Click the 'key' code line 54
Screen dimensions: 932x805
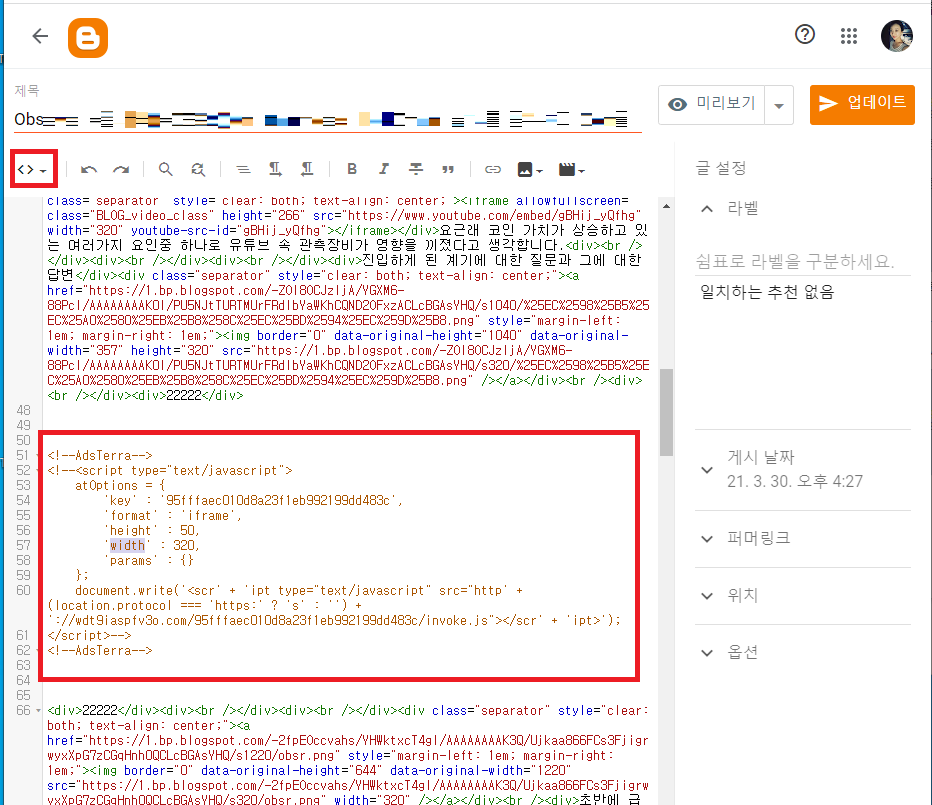(253, 500)
